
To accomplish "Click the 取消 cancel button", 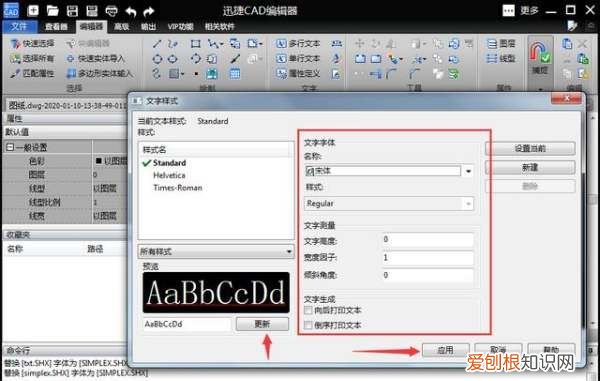I will (x=498, y=350).
